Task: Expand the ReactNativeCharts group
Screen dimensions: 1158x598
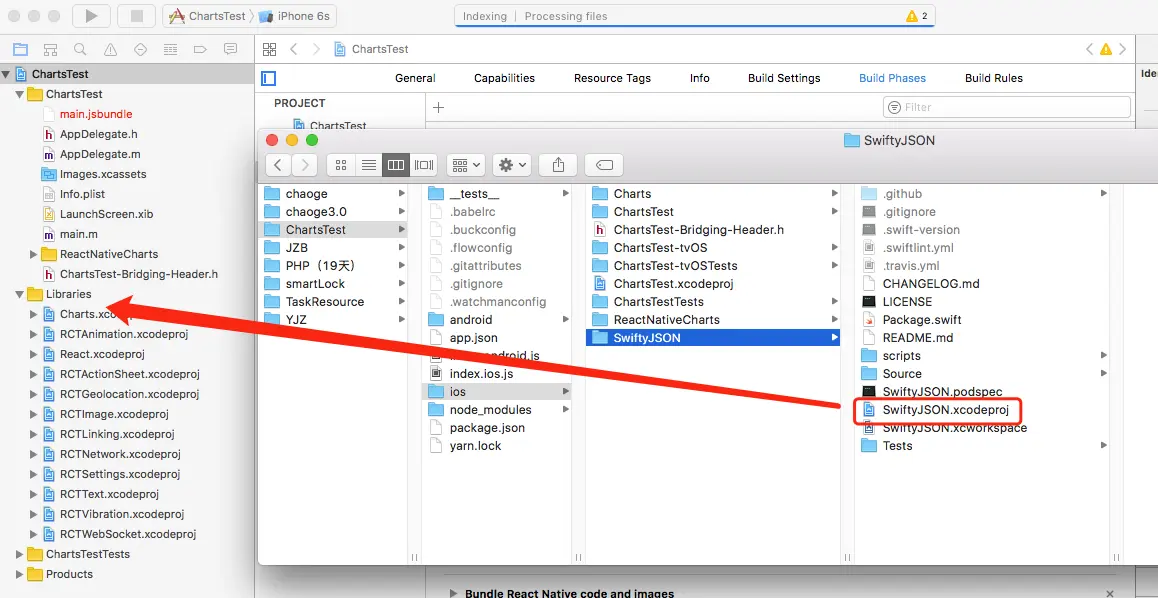Action: [33, 254]
